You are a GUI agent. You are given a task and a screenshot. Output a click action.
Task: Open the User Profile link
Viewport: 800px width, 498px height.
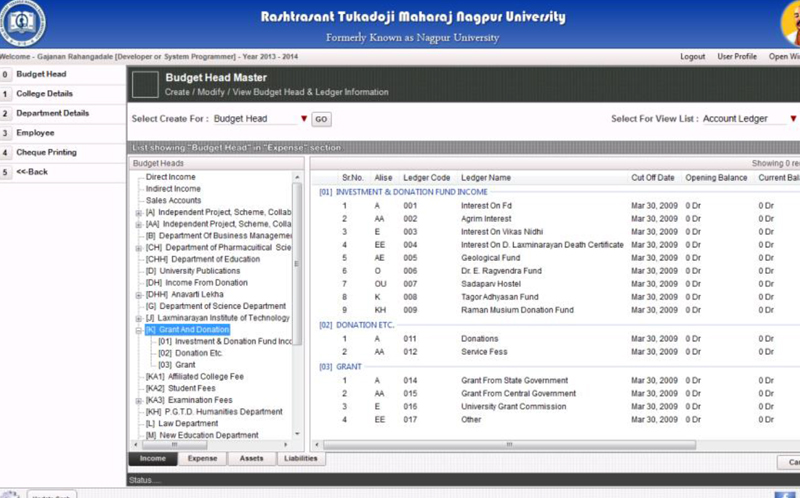pyautogui.click(x=737, y=57)
